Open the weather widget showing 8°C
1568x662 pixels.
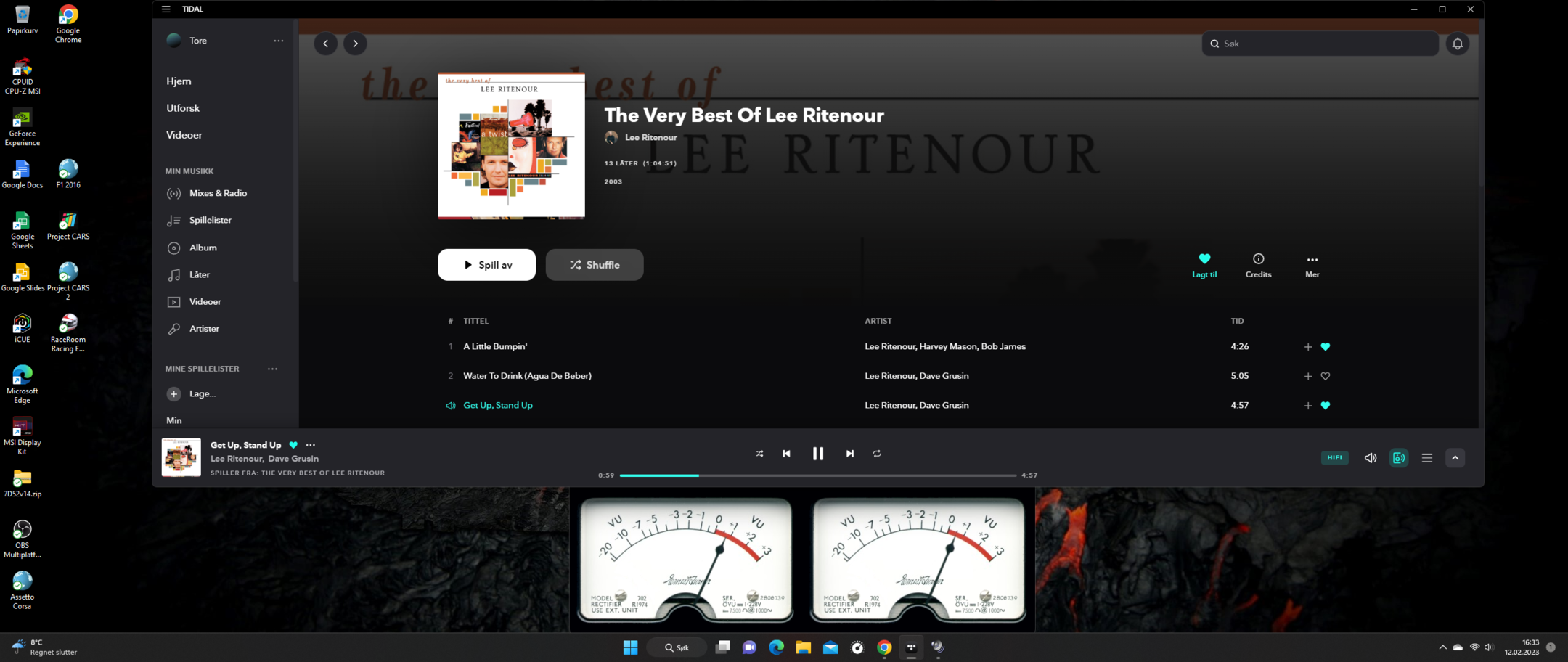coord(44,647)
